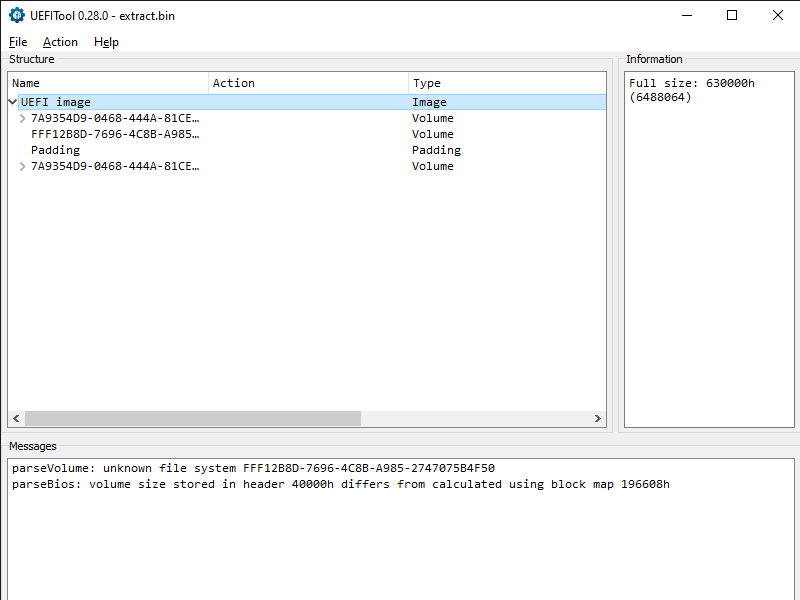Click the parseBios volume size message
The image size is (800, 600).
341,484
